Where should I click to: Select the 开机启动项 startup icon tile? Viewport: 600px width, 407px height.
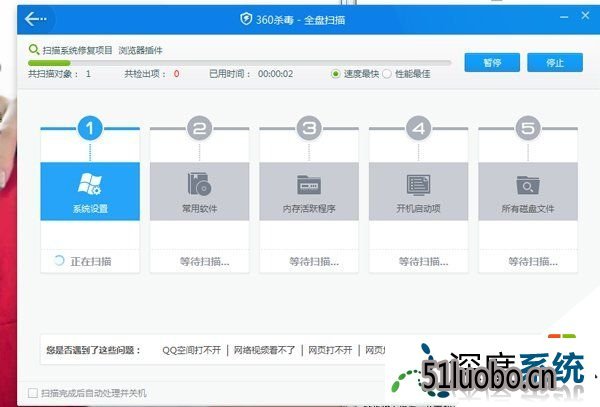[418, 191]
